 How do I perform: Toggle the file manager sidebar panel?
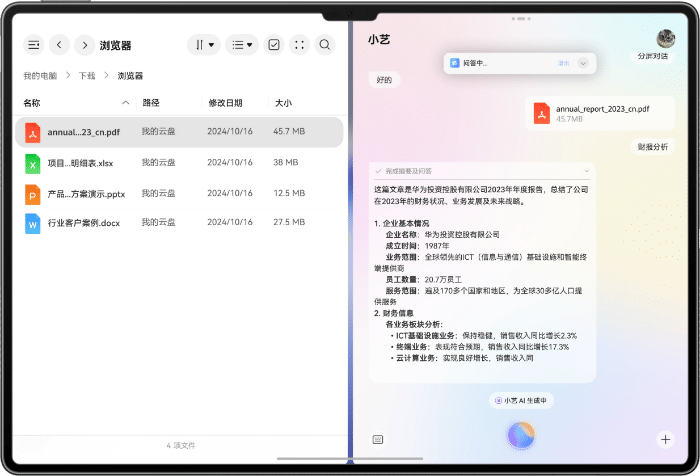[33, 45]
